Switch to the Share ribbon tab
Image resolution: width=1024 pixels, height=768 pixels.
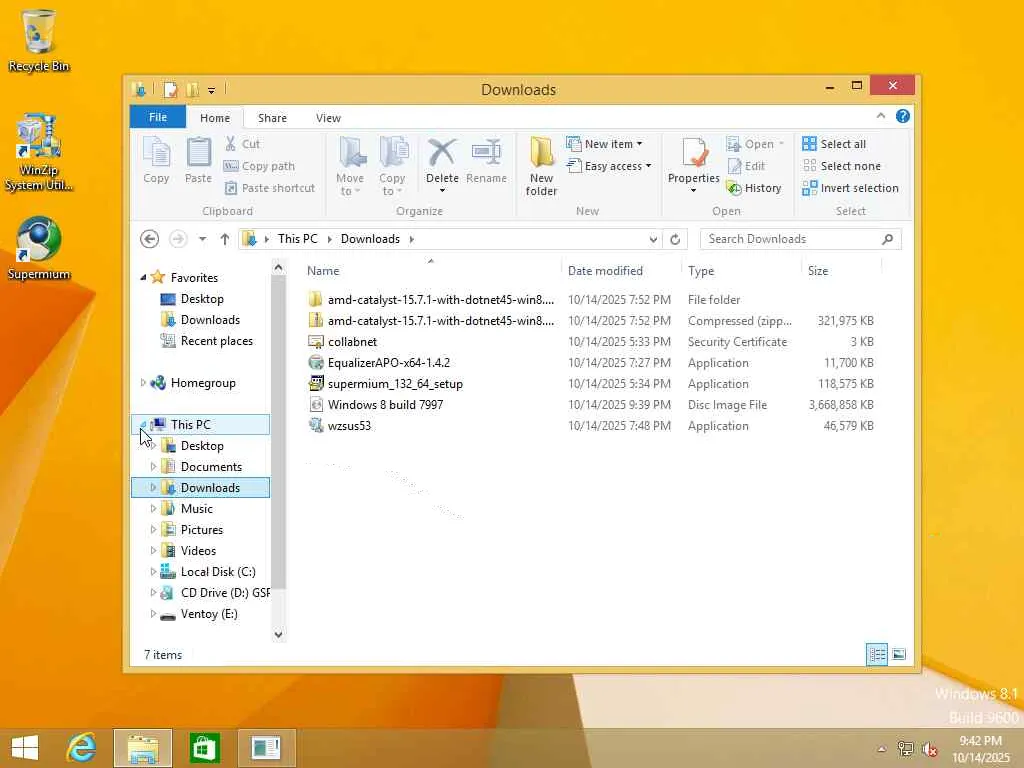pos(272,118)
